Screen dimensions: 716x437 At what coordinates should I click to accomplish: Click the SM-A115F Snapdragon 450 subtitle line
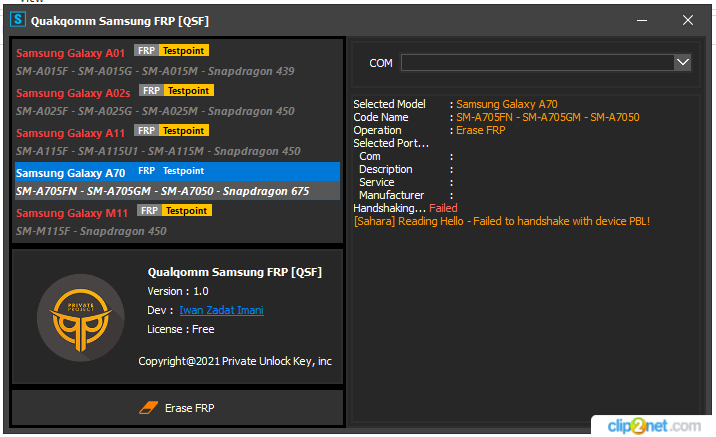coord(158,151)
